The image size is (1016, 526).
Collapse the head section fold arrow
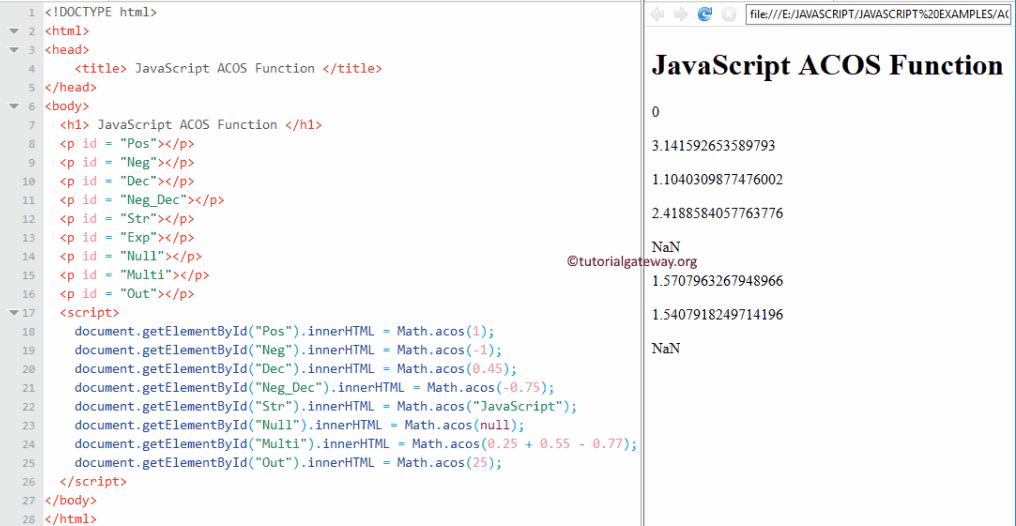13,50
